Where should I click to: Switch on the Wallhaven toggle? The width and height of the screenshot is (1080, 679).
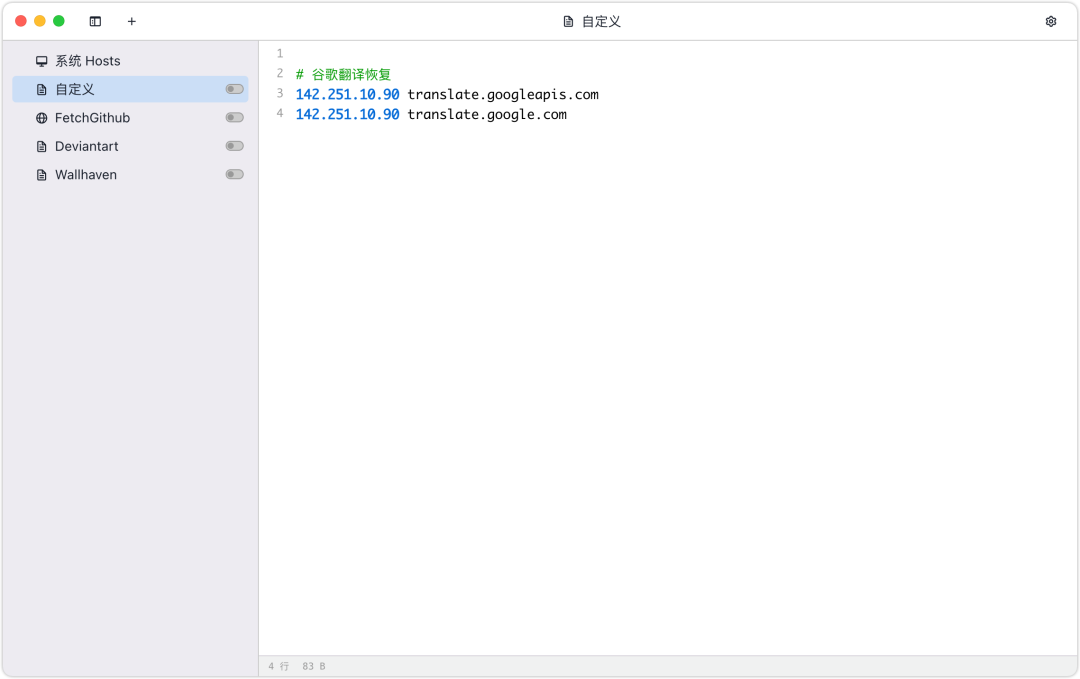[x=234, y=174]
